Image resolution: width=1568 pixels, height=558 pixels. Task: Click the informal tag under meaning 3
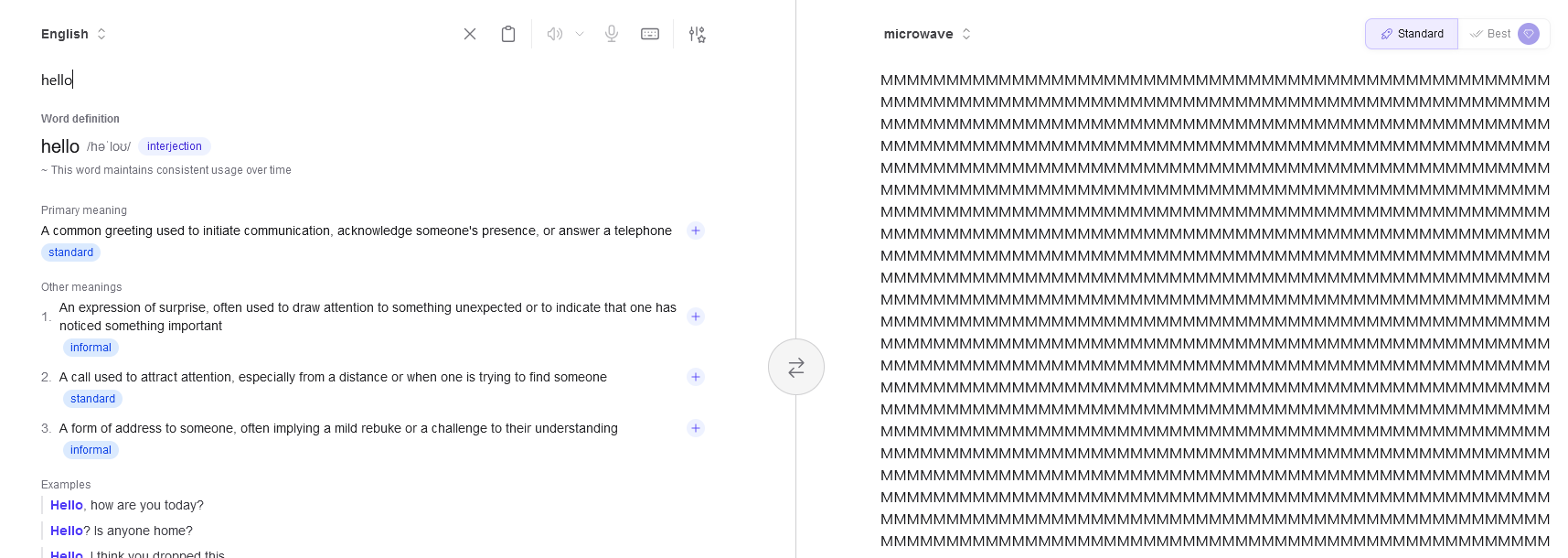pos(91,450)
